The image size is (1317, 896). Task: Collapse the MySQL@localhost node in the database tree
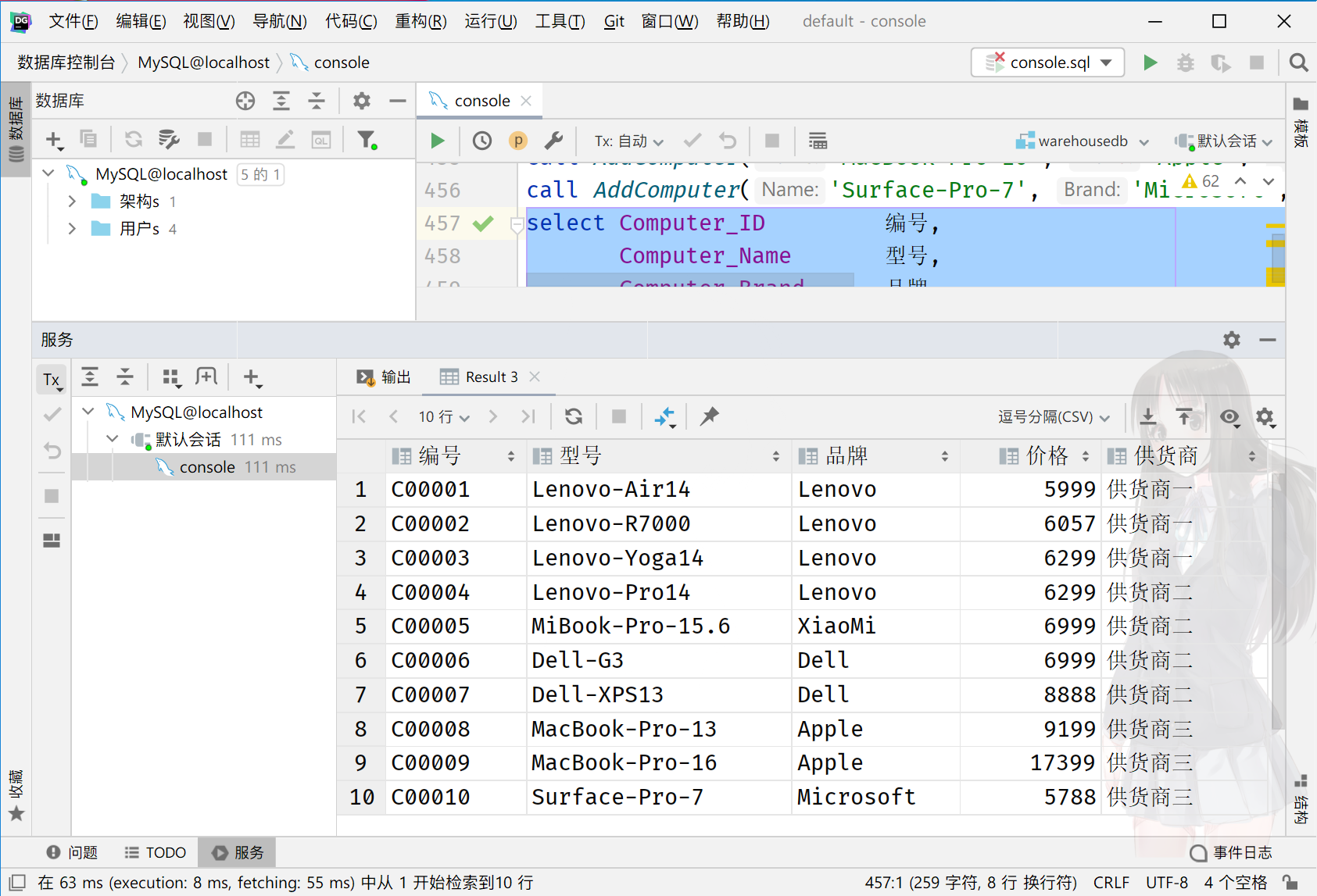click(x=48, y=173)
